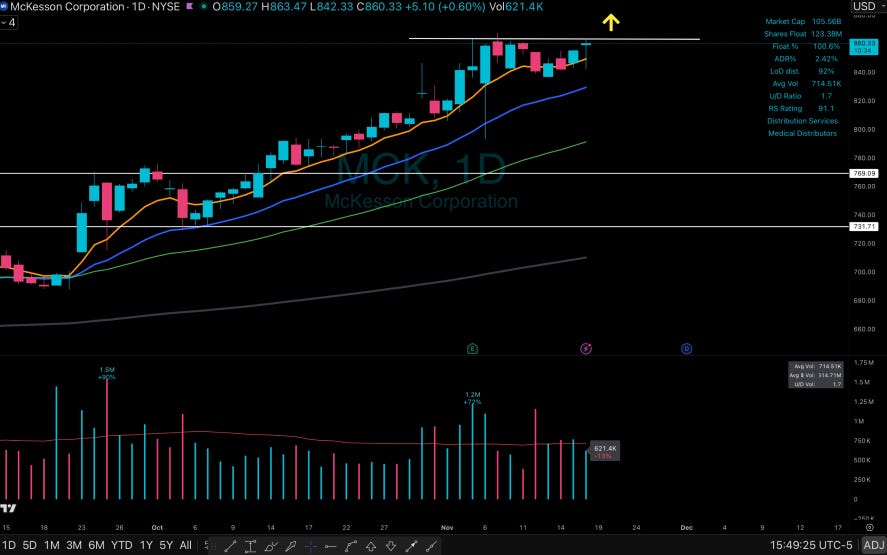This screenshot has height=555, width=887.
Task: Select the highlighter tool in favorites bar
Action: point(291,546)
